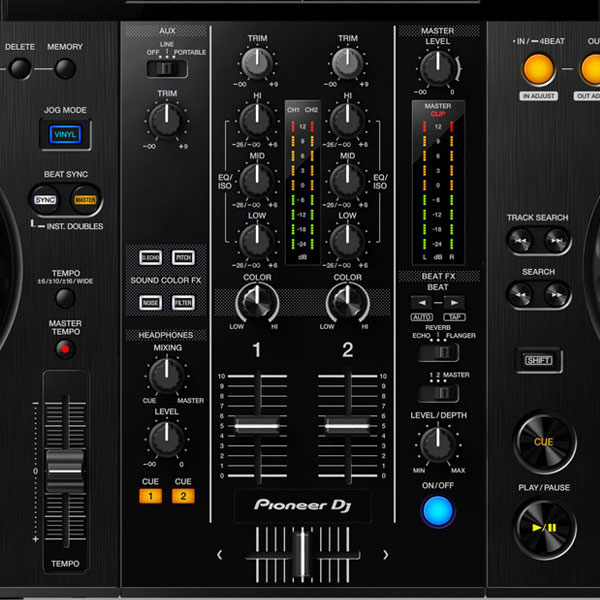This screenshot has width=600, height=600.
Task: Click track search previous button
Action: [x=520, y=240]
